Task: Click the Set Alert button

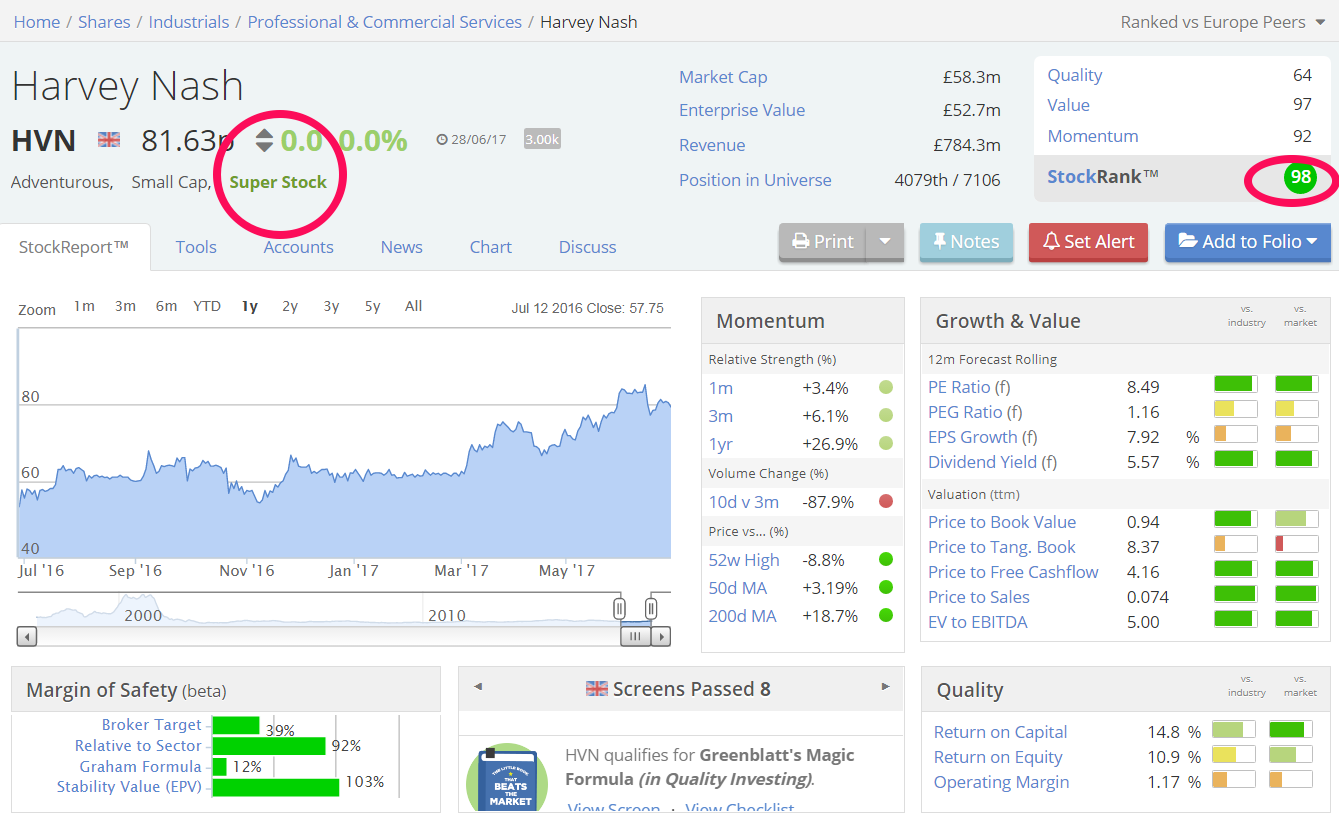Action: click(x=1088, y=241)
